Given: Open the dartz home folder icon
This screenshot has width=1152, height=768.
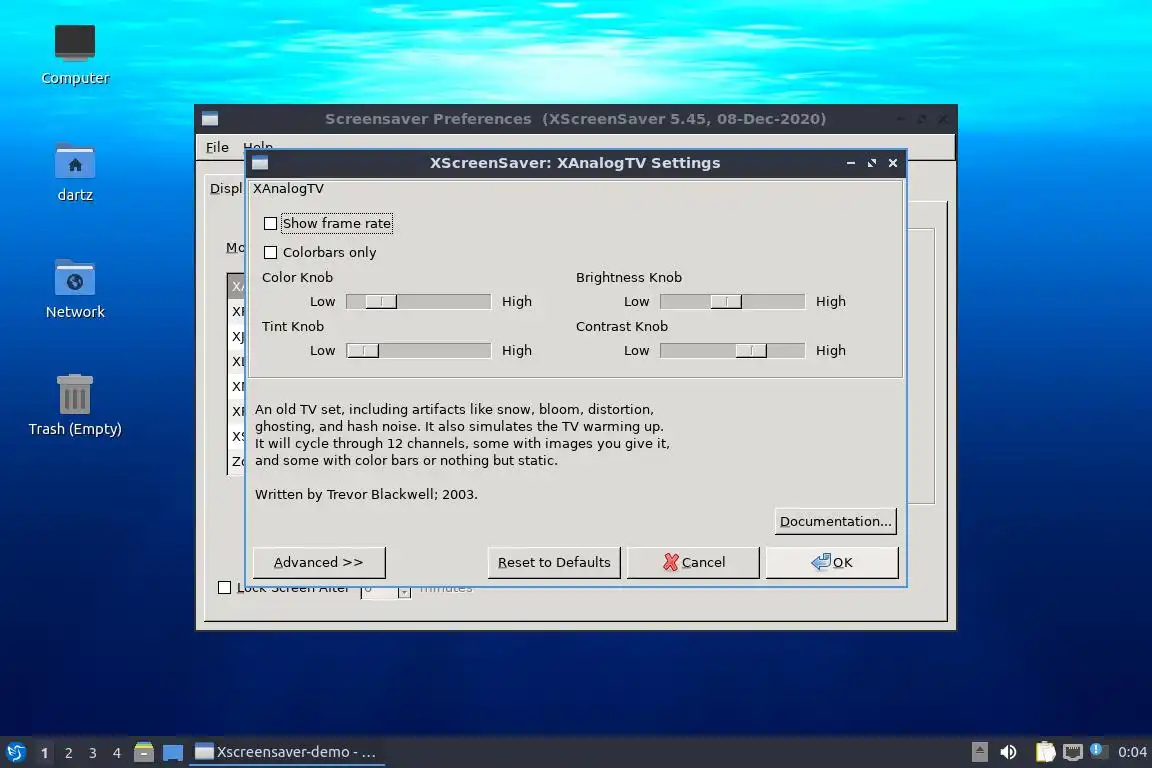Looking at the screenshot, I should click(75, 172).
